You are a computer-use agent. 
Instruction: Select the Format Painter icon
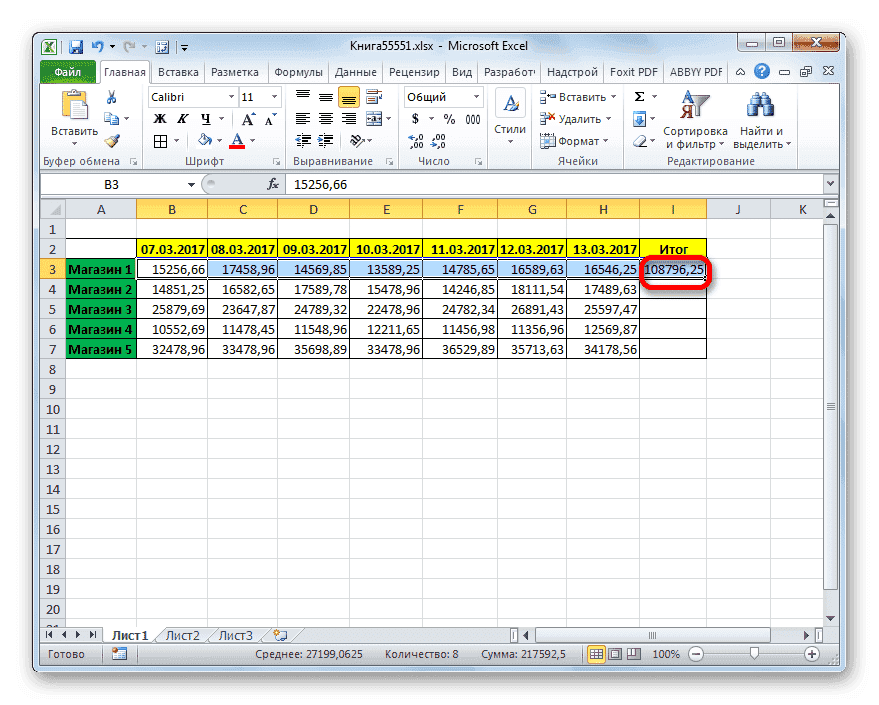[113, 139]
